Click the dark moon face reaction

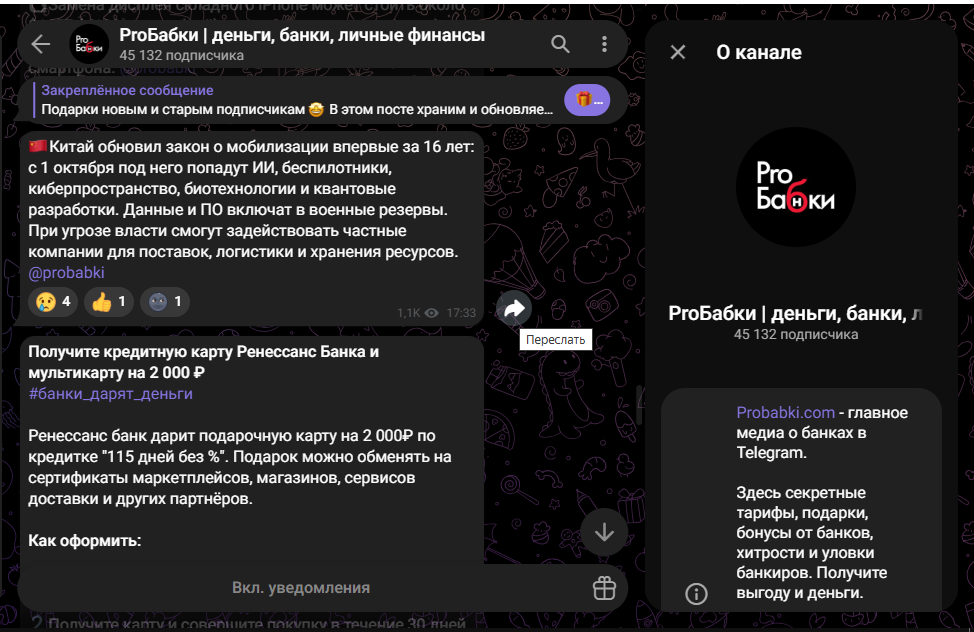click(x=165, y=302)
